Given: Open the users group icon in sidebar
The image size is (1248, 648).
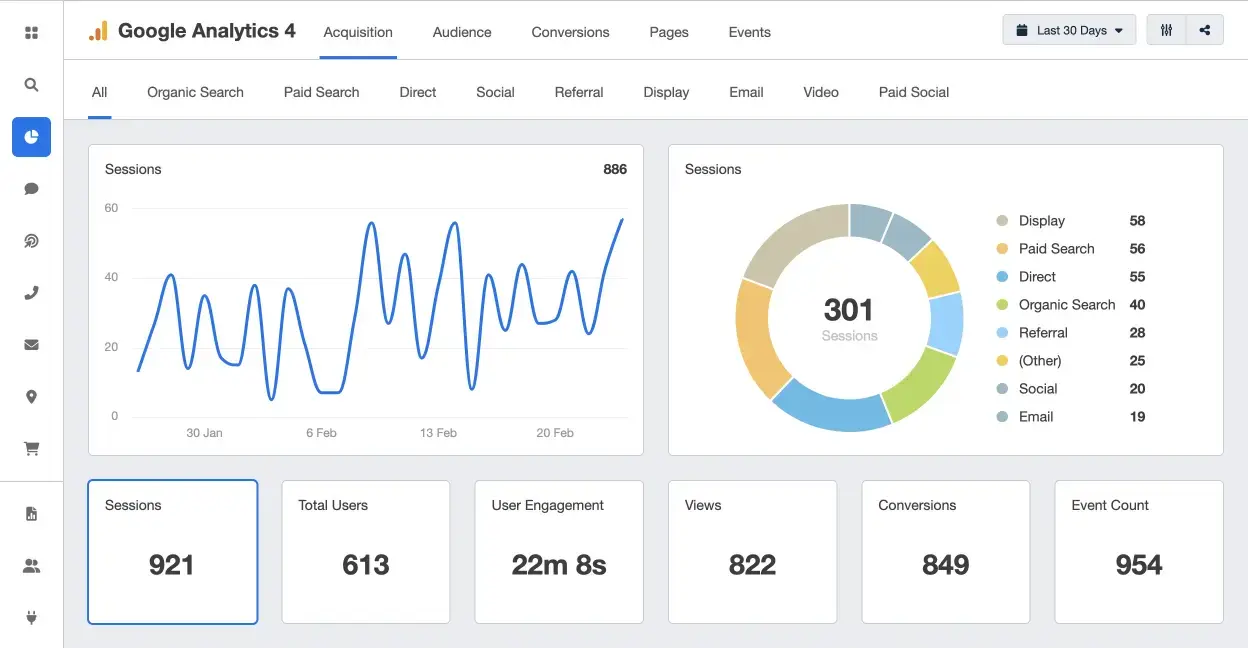Looking at the screenshot, I should [x=31, y=566].
